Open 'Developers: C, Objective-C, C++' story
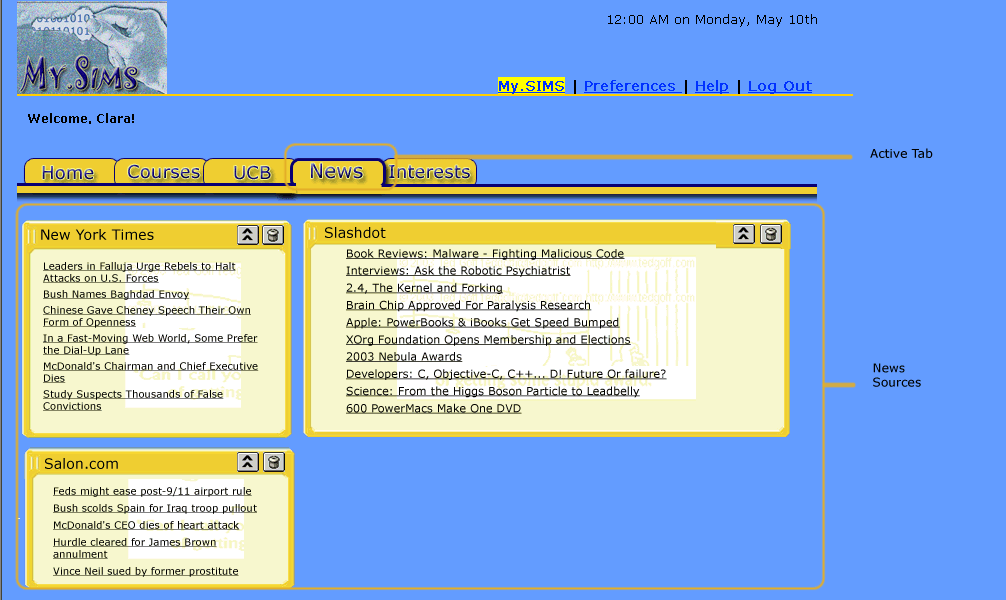 click(x=506, y=374)
